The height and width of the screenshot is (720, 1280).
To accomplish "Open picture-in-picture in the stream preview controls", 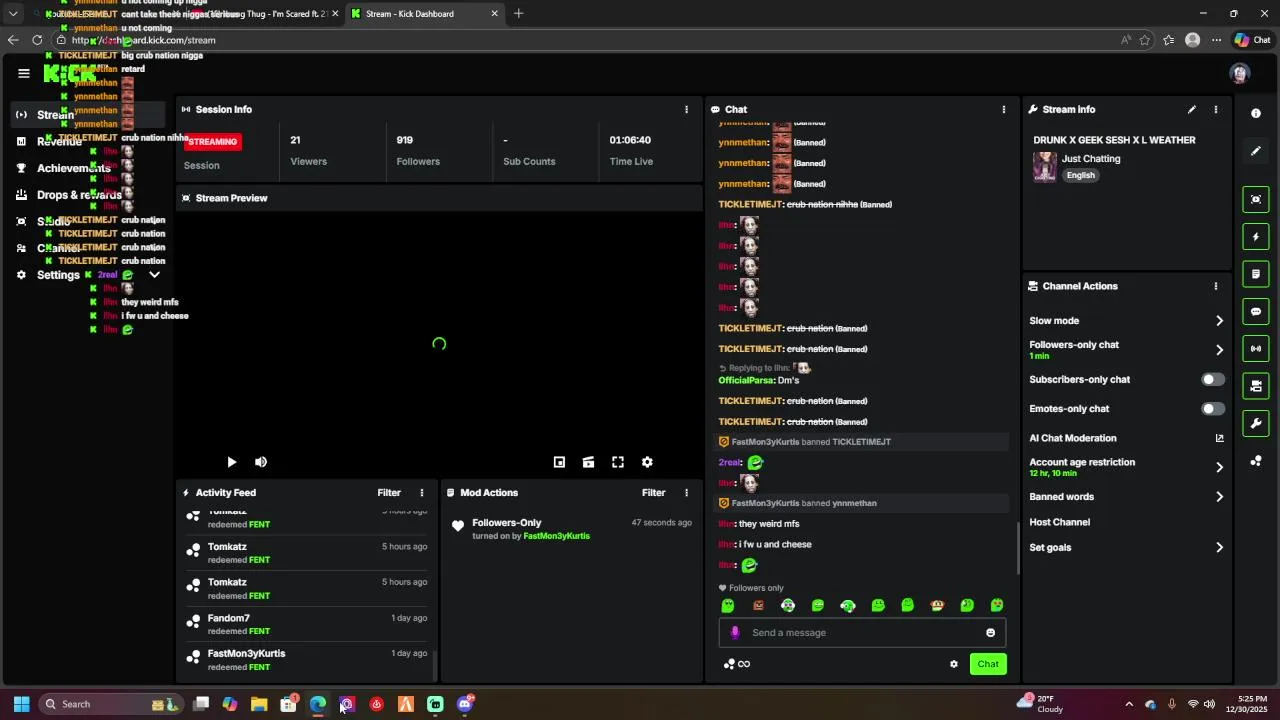I will click(559, 462).
